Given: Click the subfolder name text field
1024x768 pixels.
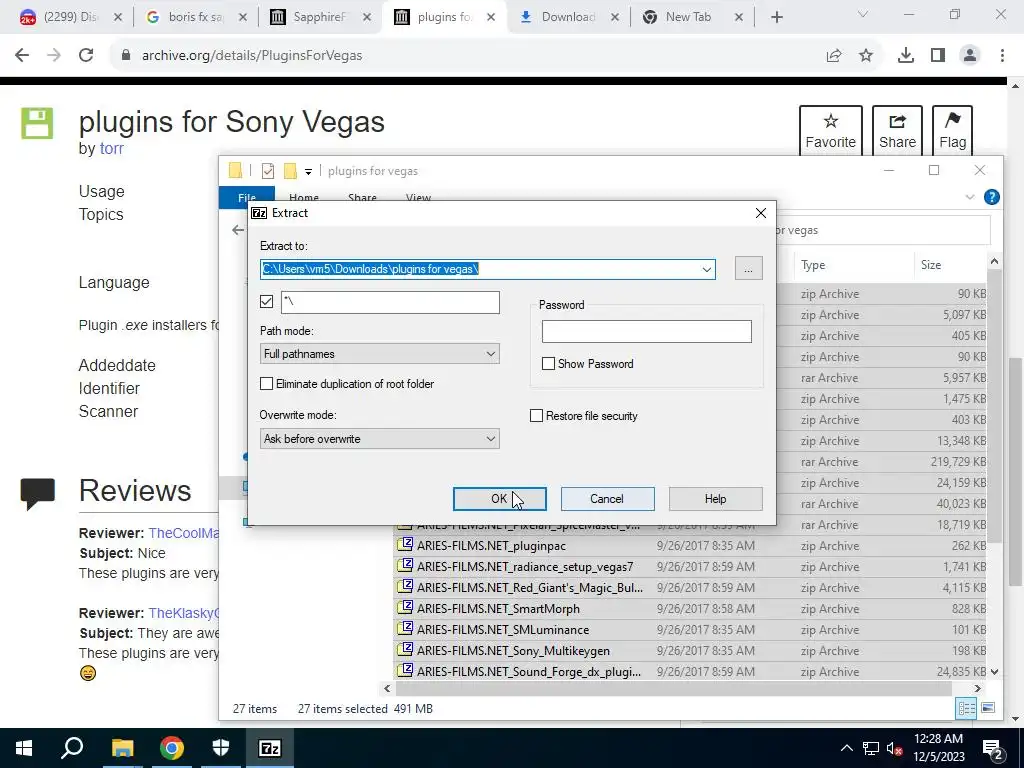Looking at the screenshot, I should click(x=391, y=302).
